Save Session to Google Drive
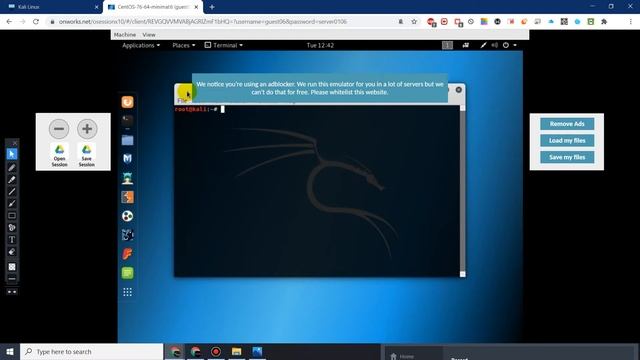640x360 pixels. (x=87, y=156)
